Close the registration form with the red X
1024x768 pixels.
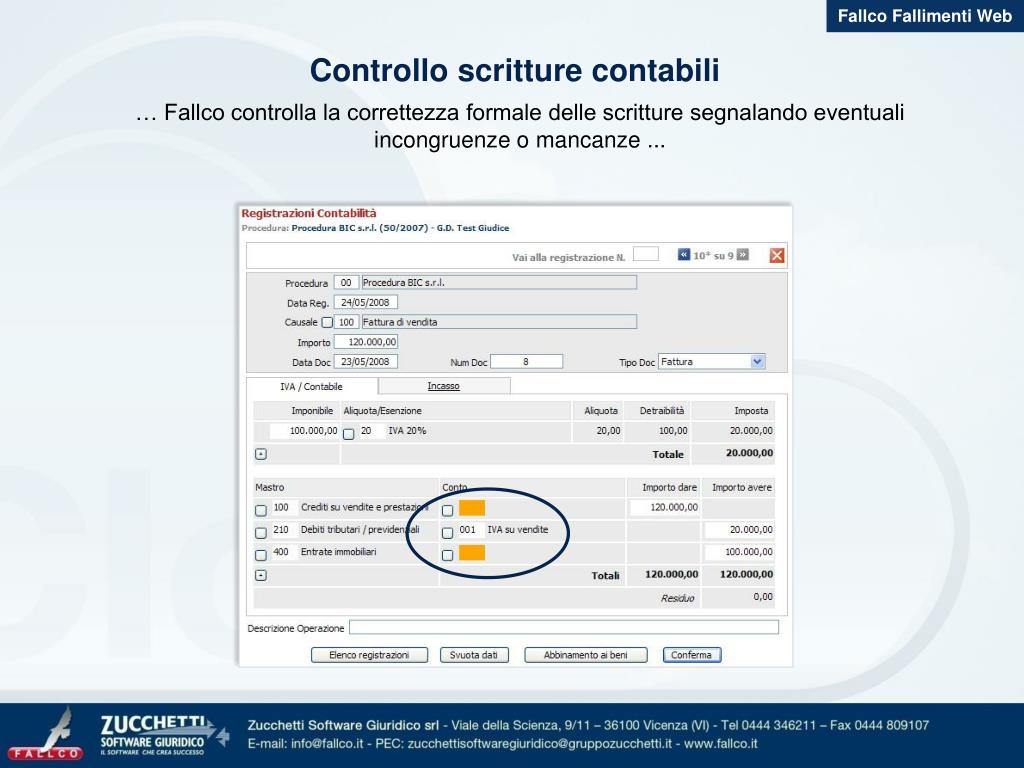[x=776, y=255]
